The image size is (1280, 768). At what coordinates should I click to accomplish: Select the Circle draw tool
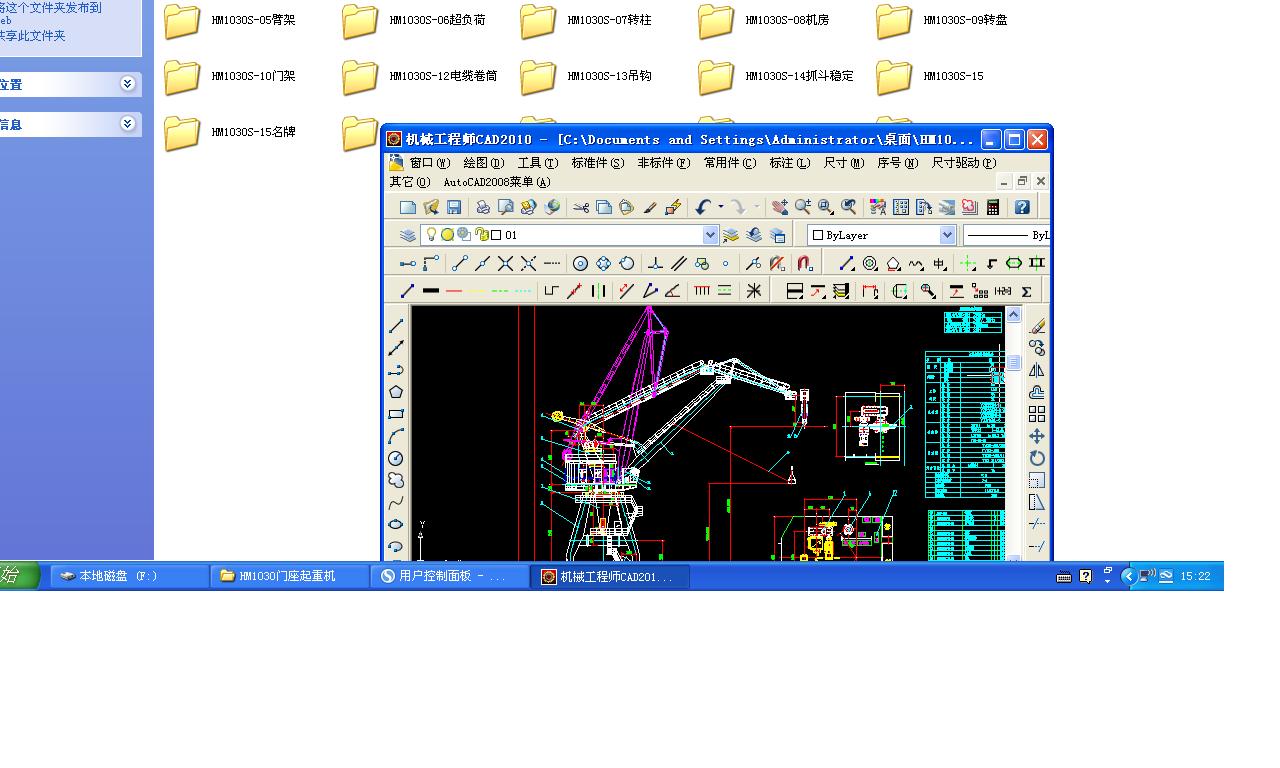click(x=396, y=458)
